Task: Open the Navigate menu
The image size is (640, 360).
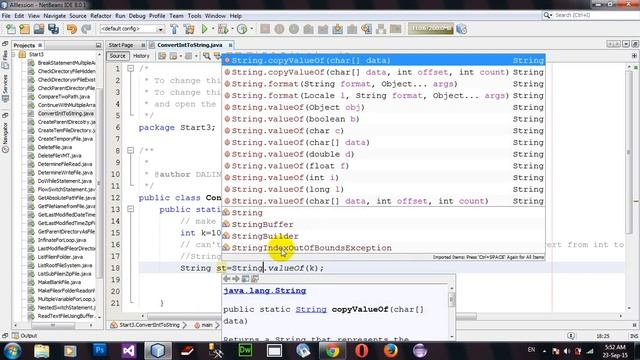Action: pyautogui.click(x=54, y=16)
